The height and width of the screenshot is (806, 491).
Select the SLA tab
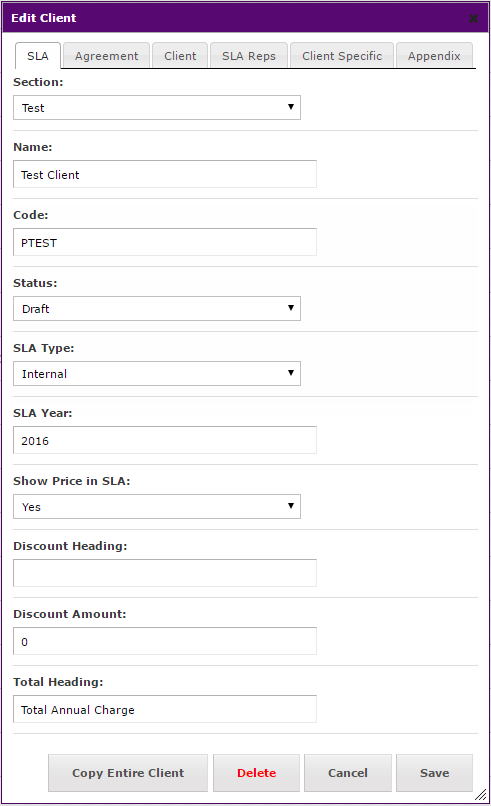point(38,56)
